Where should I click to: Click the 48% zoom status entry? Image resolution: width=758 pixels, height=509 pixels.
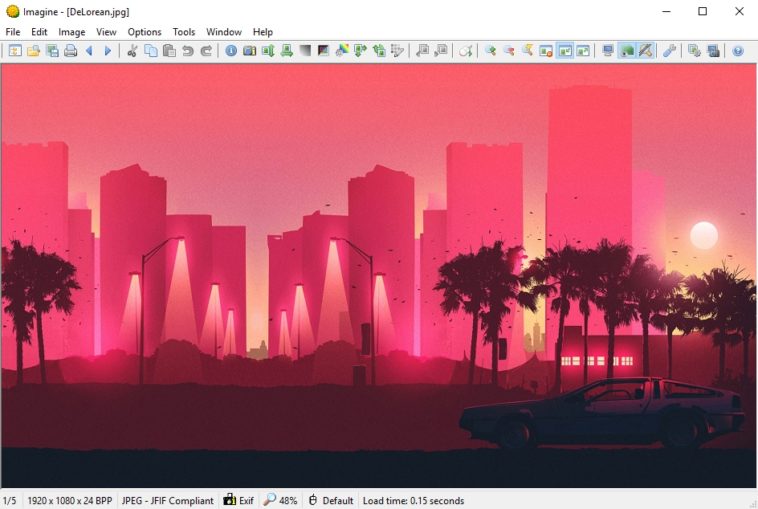coord(280,500)
